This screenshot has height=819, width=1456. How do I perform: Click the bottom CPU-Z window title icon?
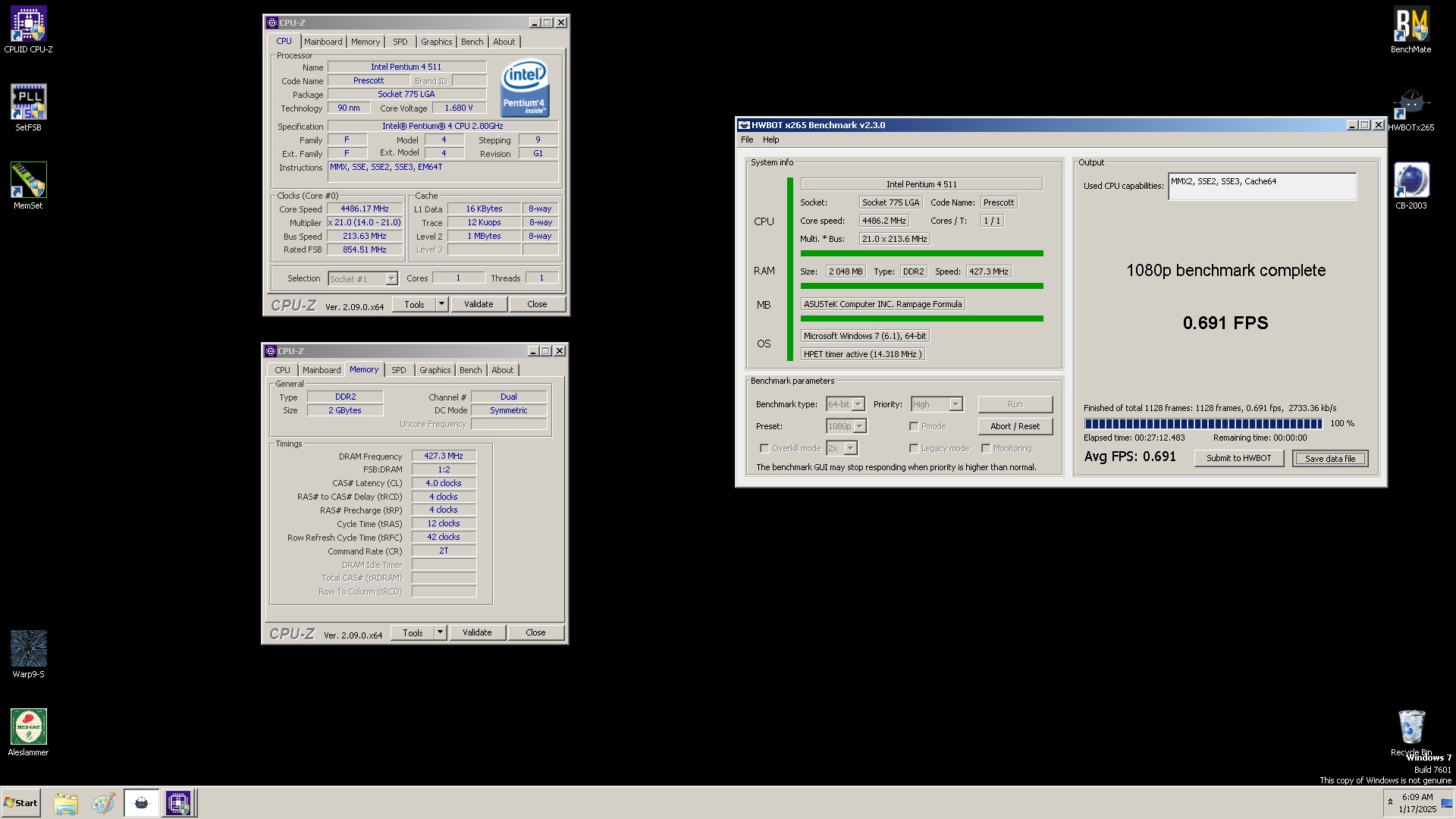click(x=271, y=351)
